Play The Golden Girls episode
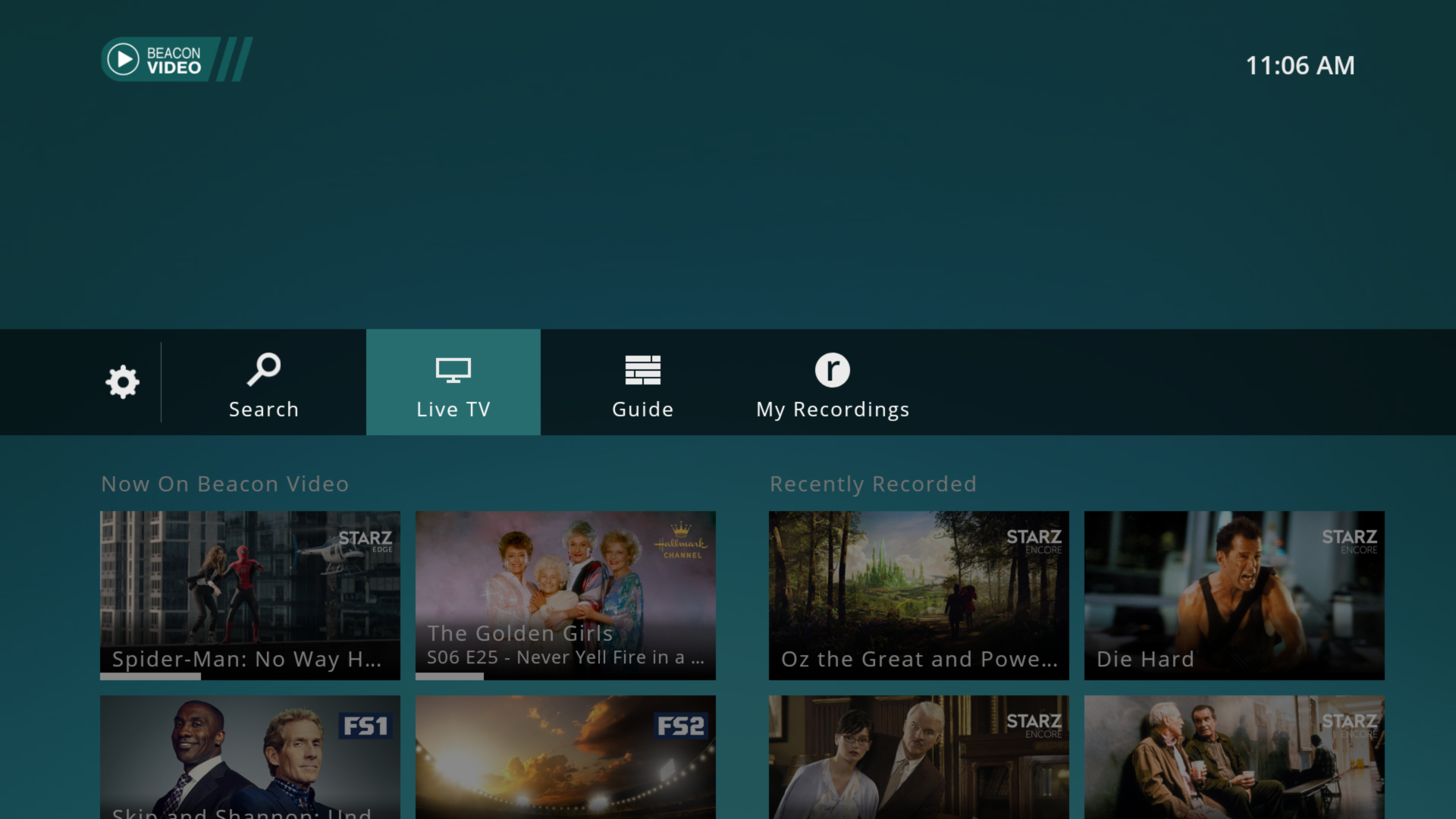This screenshot has width=1456, height=819. point(565,595)
